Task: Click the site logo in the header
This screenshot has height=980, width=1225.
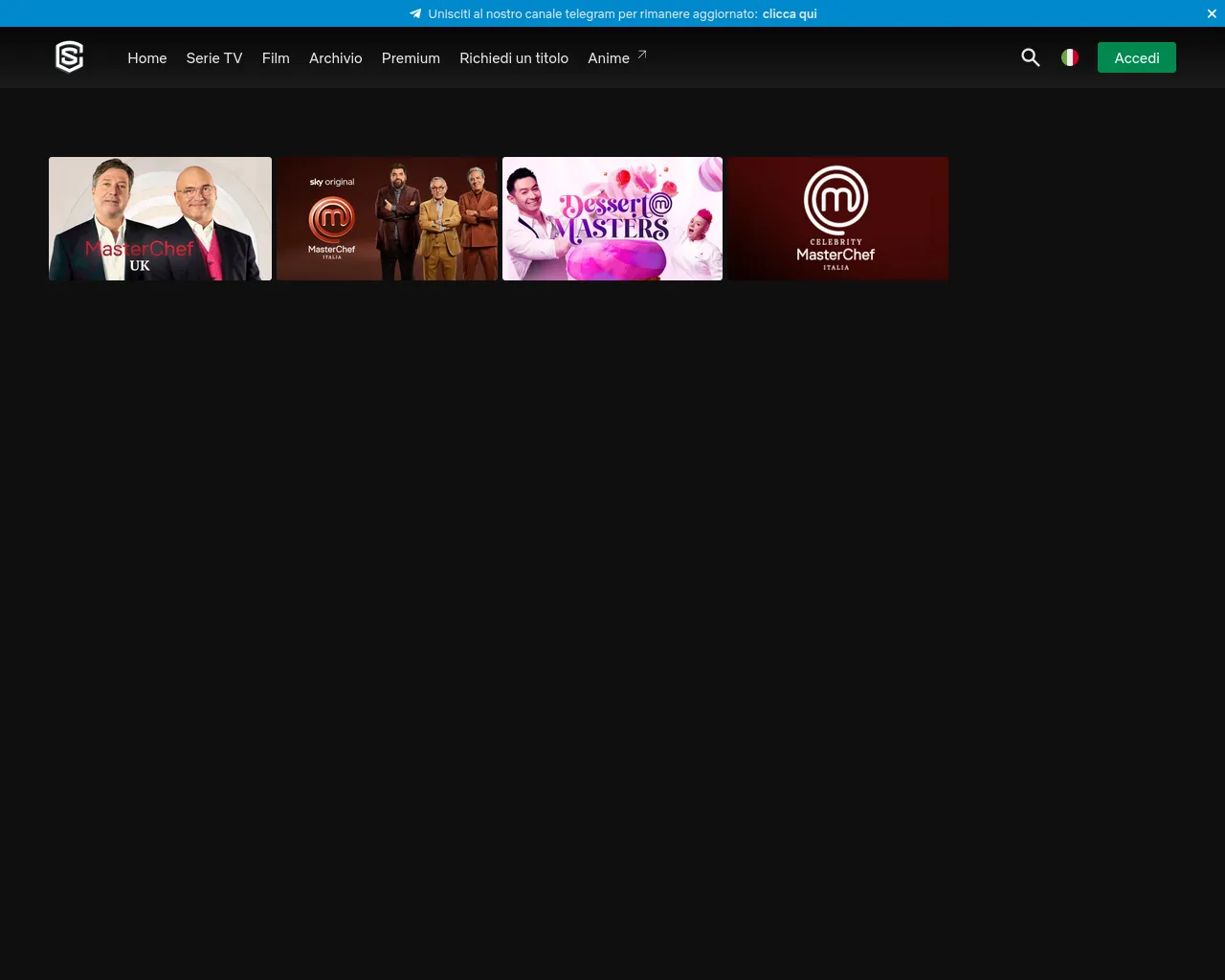Action: (x=70, y=57)
